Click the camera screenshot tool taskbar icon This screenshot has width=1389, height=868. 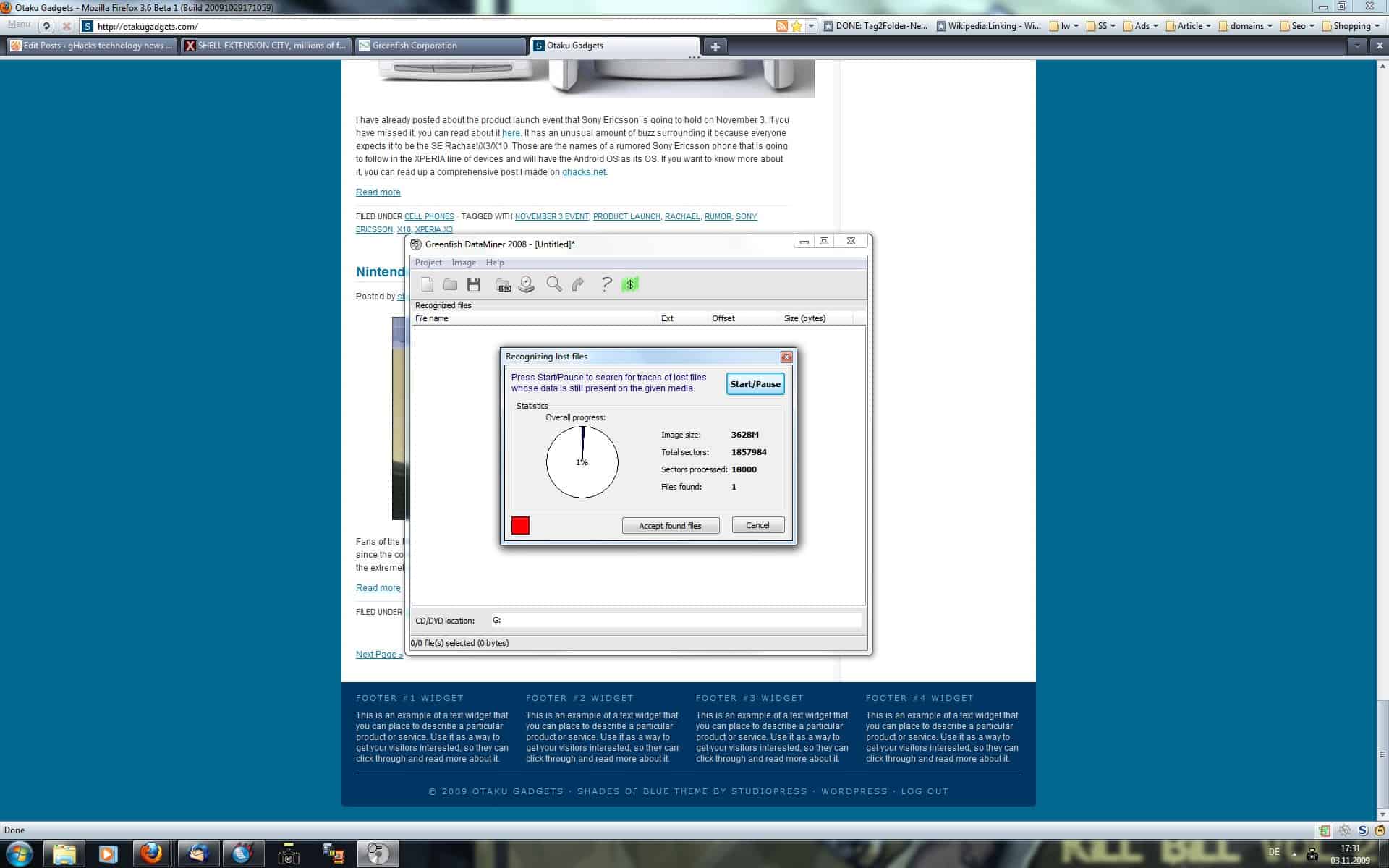click(x=289, y=854)
